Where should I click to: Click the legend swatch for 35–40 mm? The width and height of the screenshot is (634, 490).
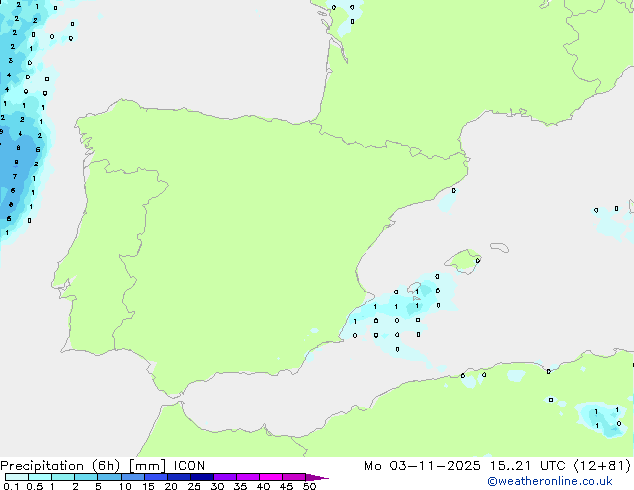click(x=248, y=477)
